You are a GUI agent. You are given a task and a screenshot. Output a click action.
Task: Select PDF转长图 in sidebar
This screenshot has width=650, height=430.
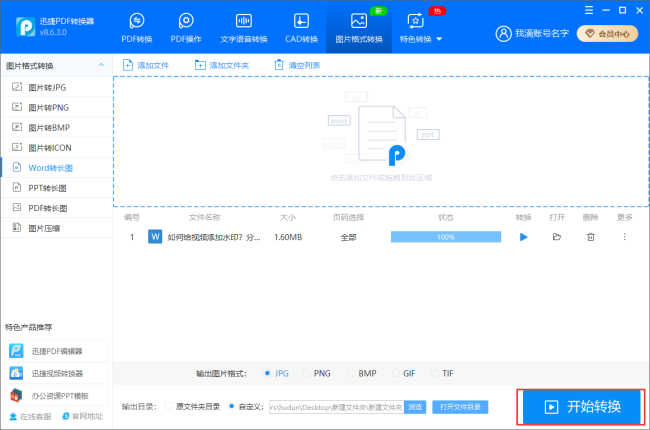56,208
